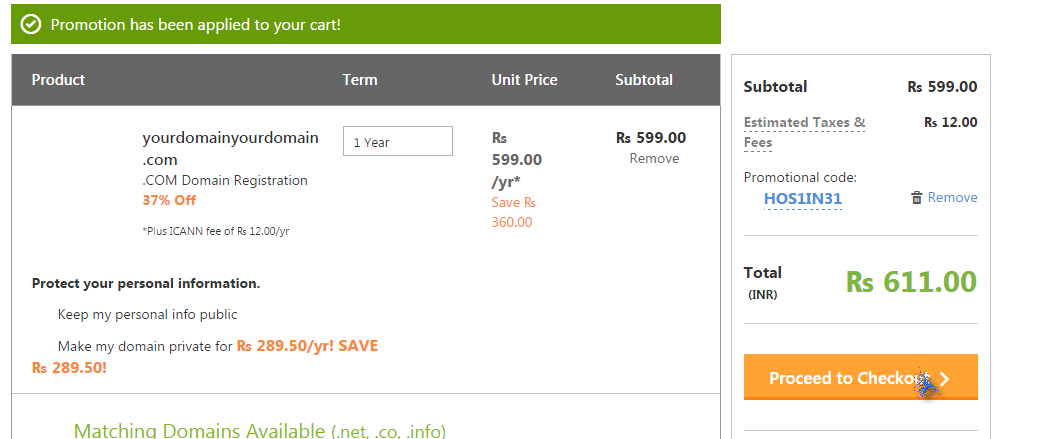Select Keep my personal info public option
This screenshot has width=1044, height=439.
147,314
